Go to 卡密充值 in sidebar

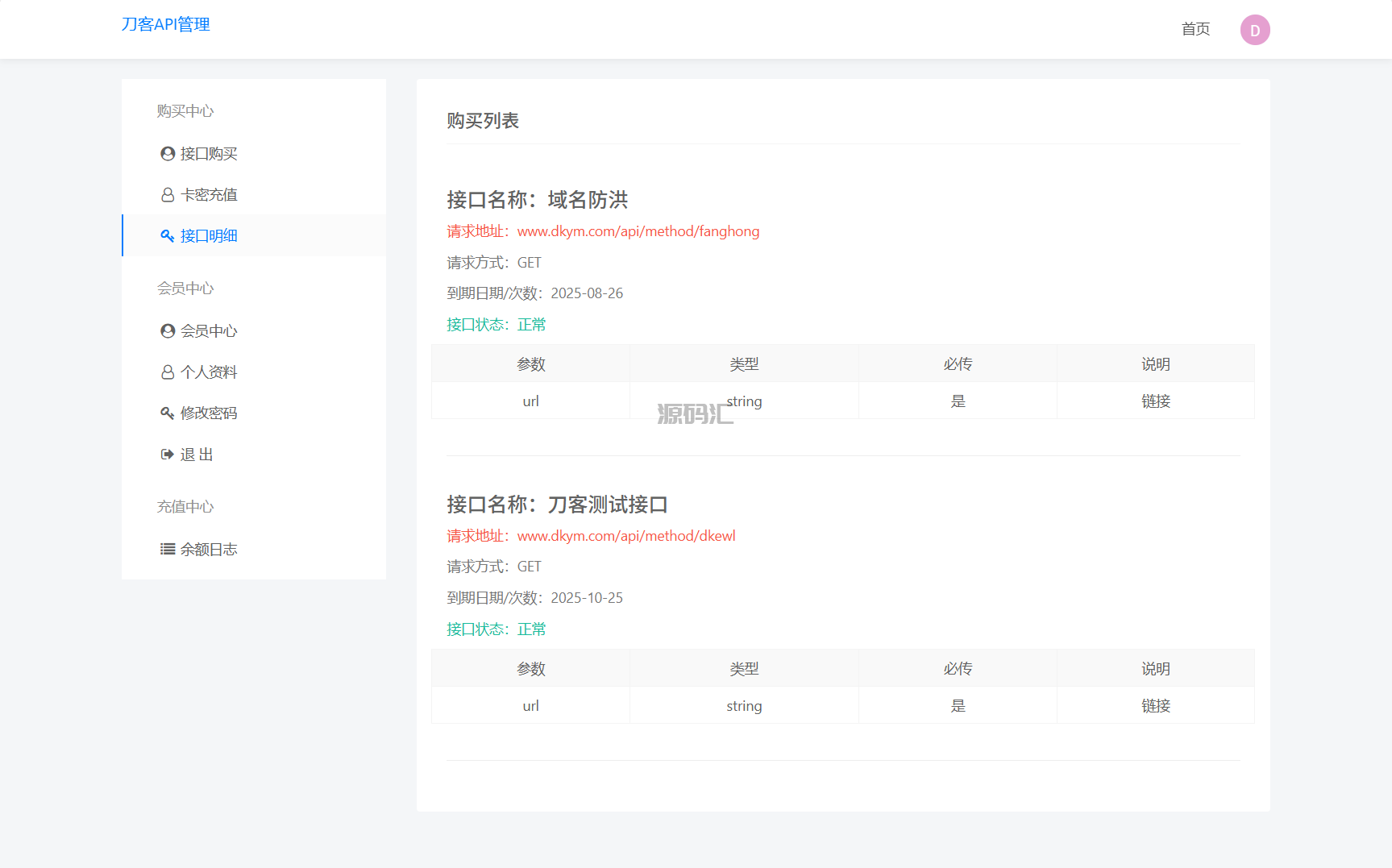pyautogui.click(x=254, y=194)
